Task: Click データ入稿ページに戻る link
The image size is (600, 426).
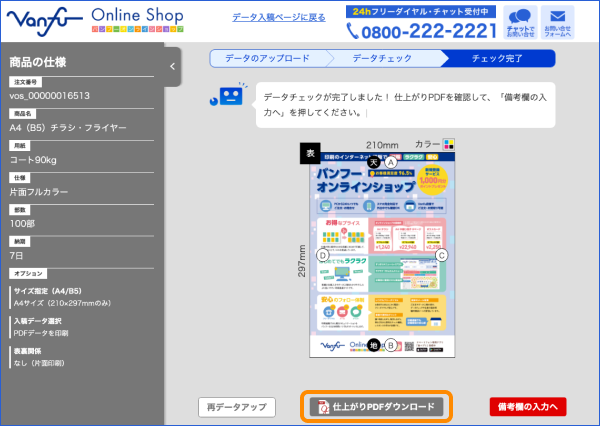Action: (279, 18)
